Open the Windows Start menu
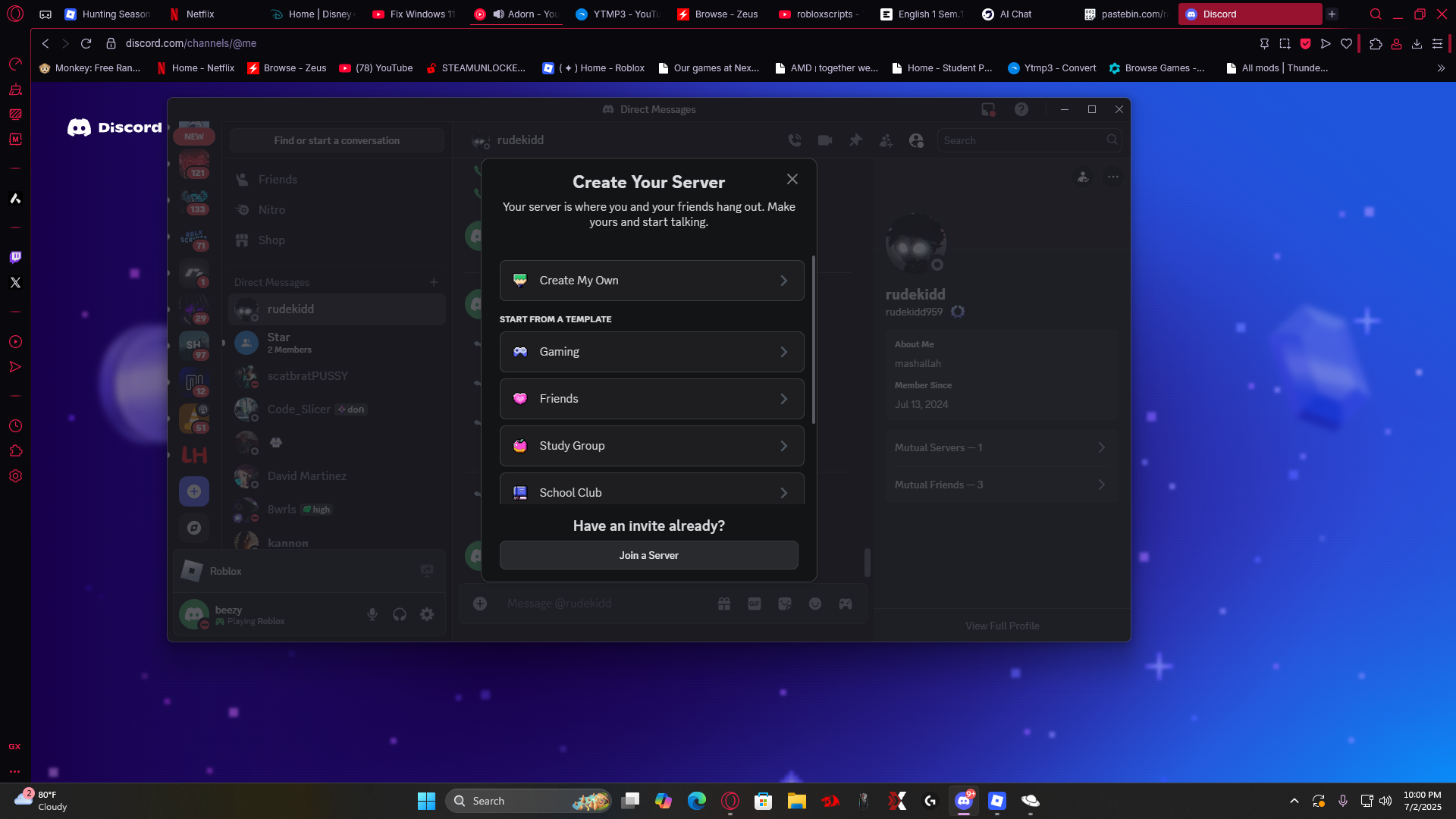 426,801
